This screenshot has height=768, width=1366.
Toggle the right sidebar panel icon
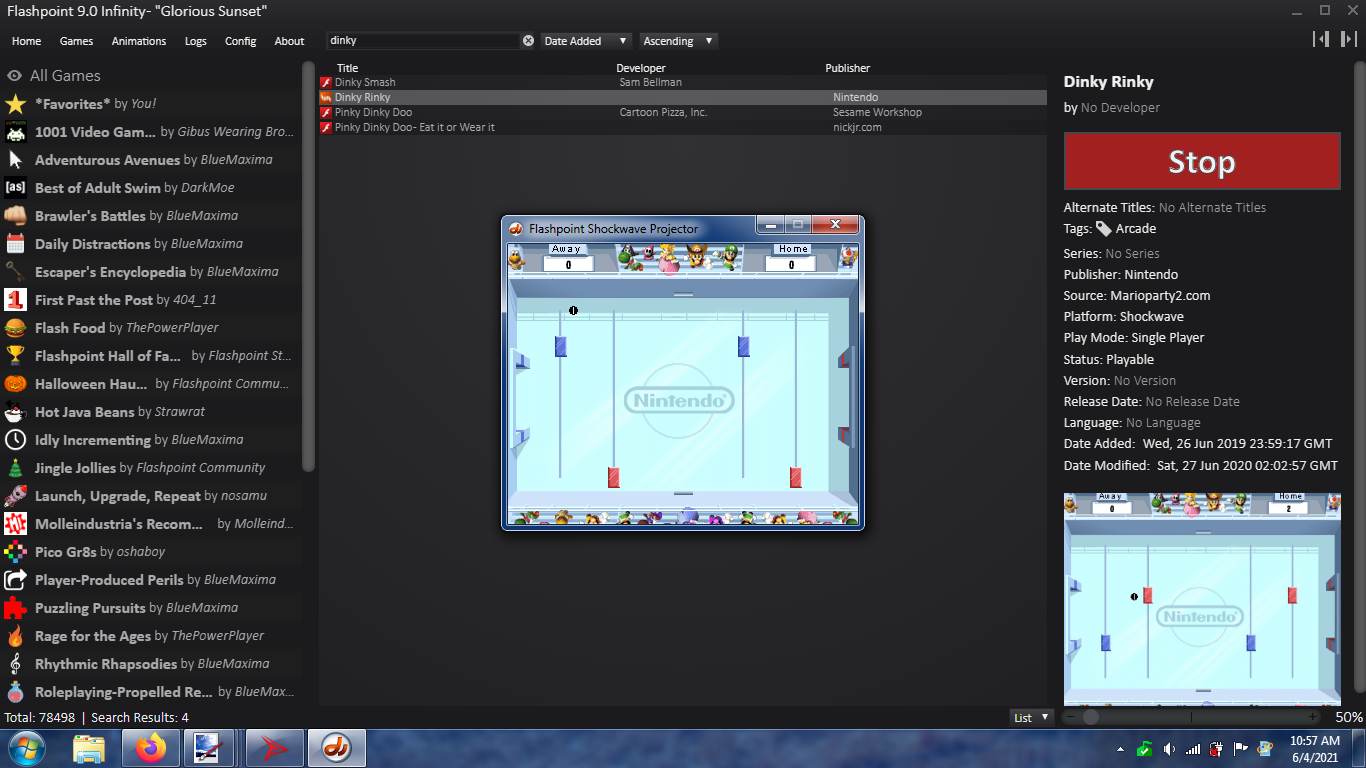pyautogui.click(x=1348, y=39)
